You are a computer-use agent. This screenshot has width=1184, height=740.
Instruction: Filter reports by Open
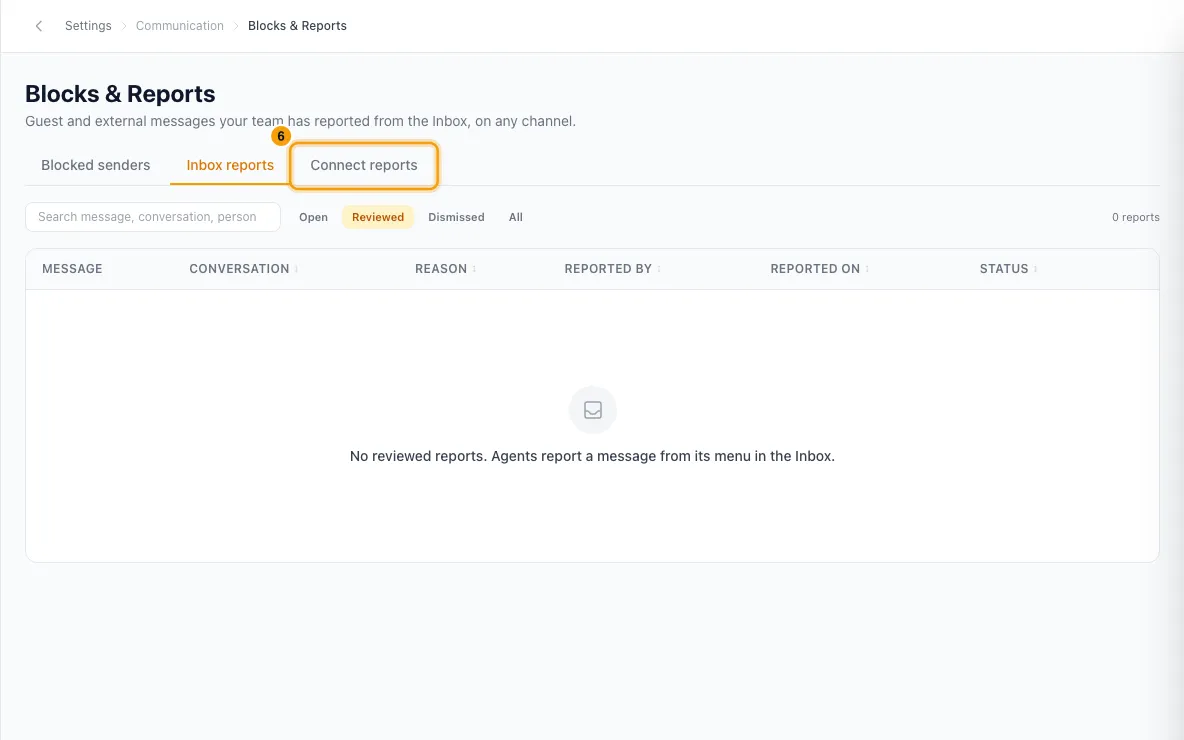[313, 217]
